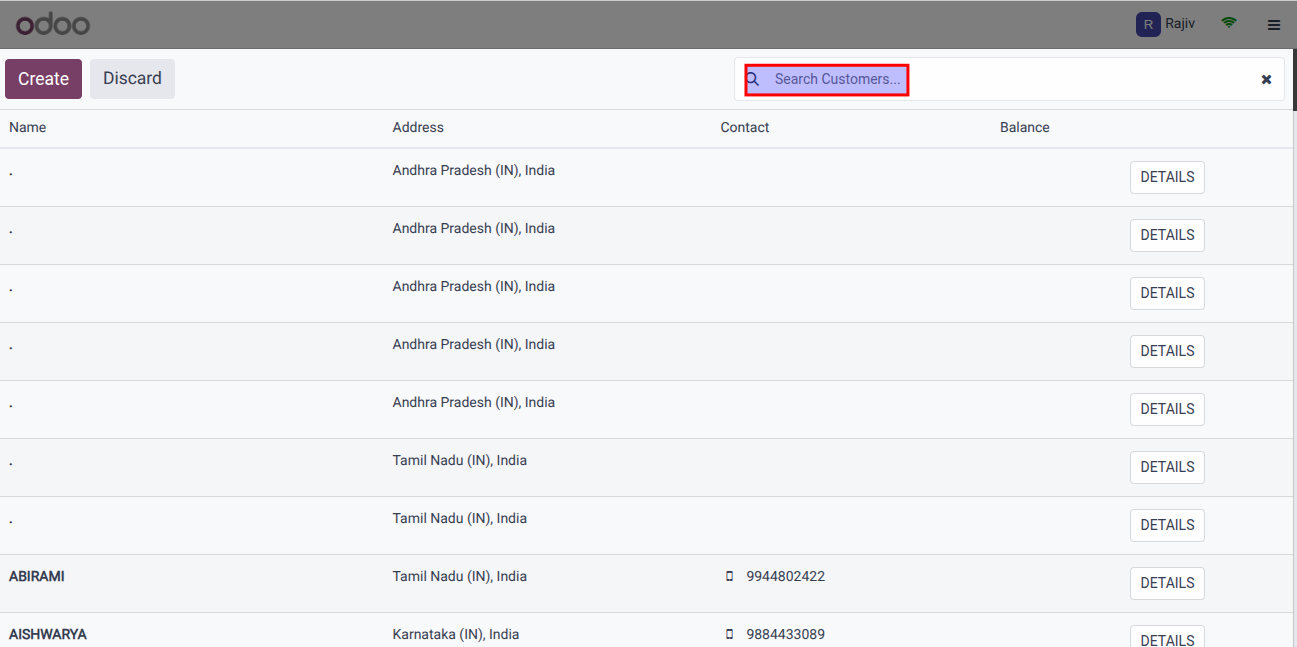Click the Balance column header
1297x647 pixels.
point(1024,128)
